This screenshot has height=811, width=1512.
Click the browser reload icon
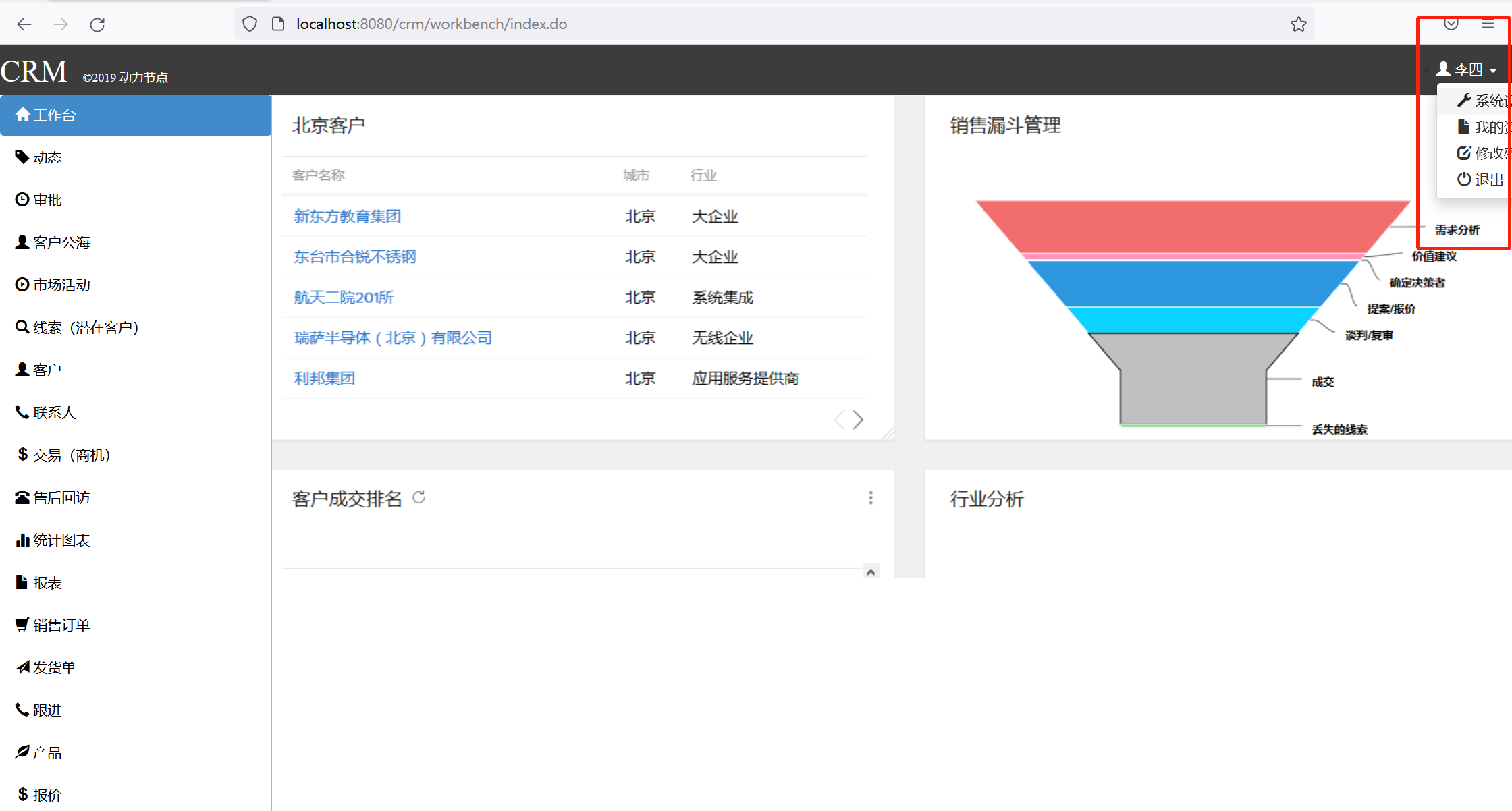point(97,25)
